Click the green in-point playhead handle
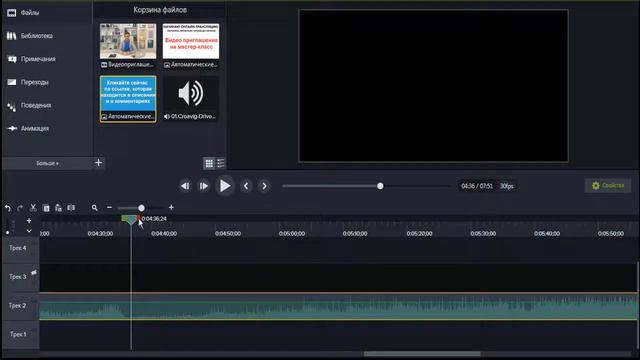Screen dimensions: 640x360 [x=124, y=218]
